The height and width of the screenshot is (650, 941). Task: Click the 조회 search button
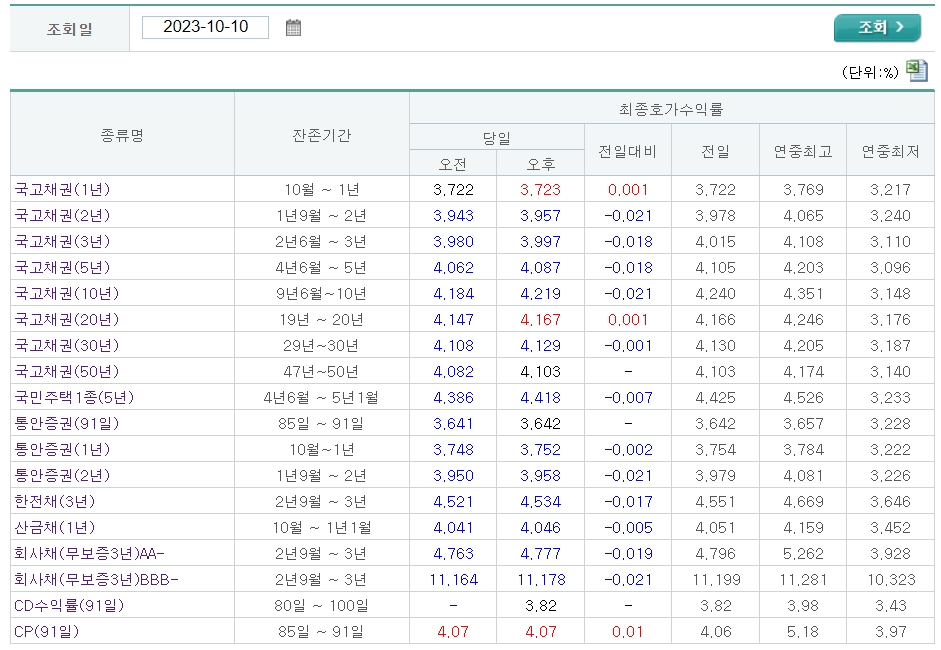[x=877, y=27]
